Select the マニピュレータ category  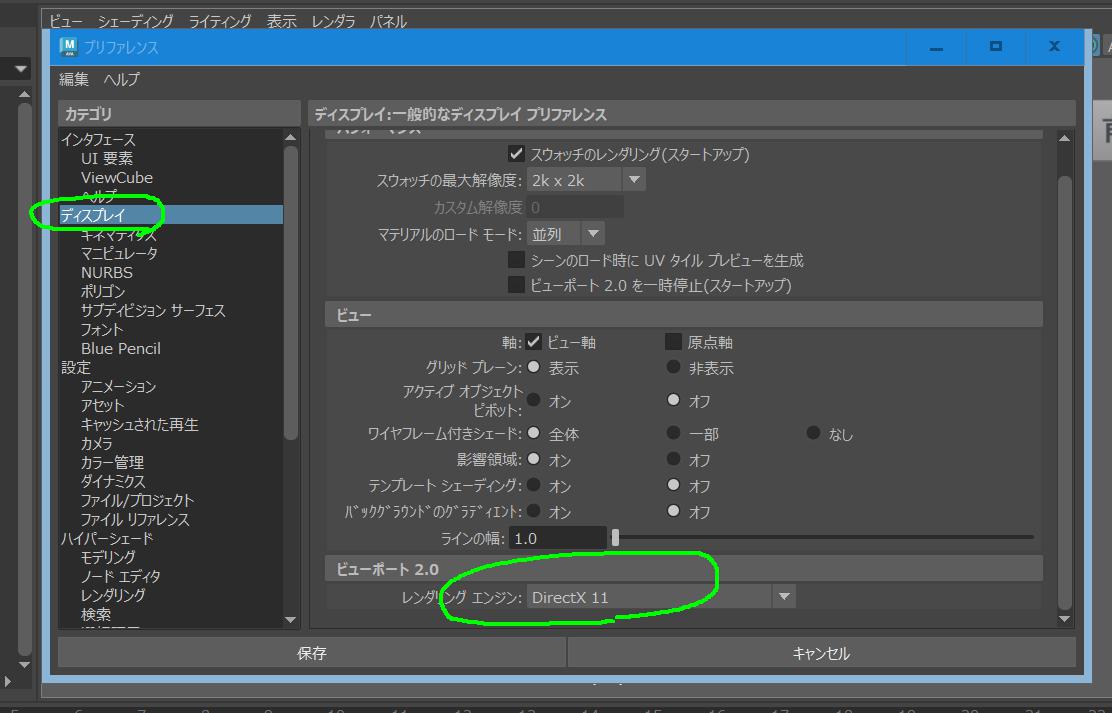click(x=119, y=253)
